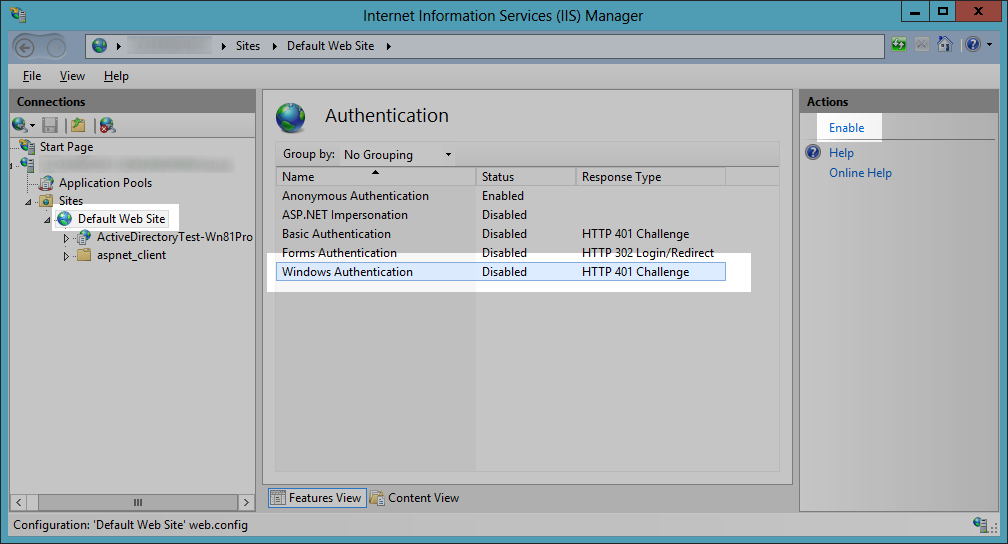Click HTTP 302 Login/Redirect cell

647,253
